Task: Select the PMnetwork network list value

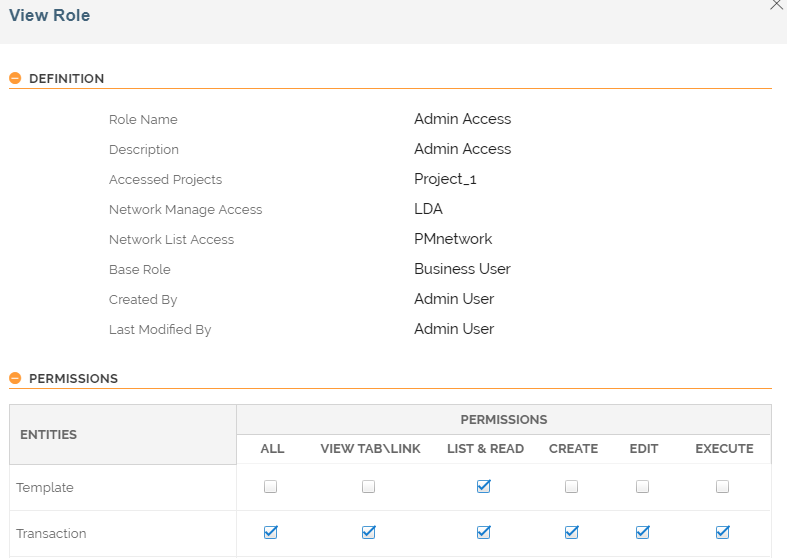Action: [453, 239]
